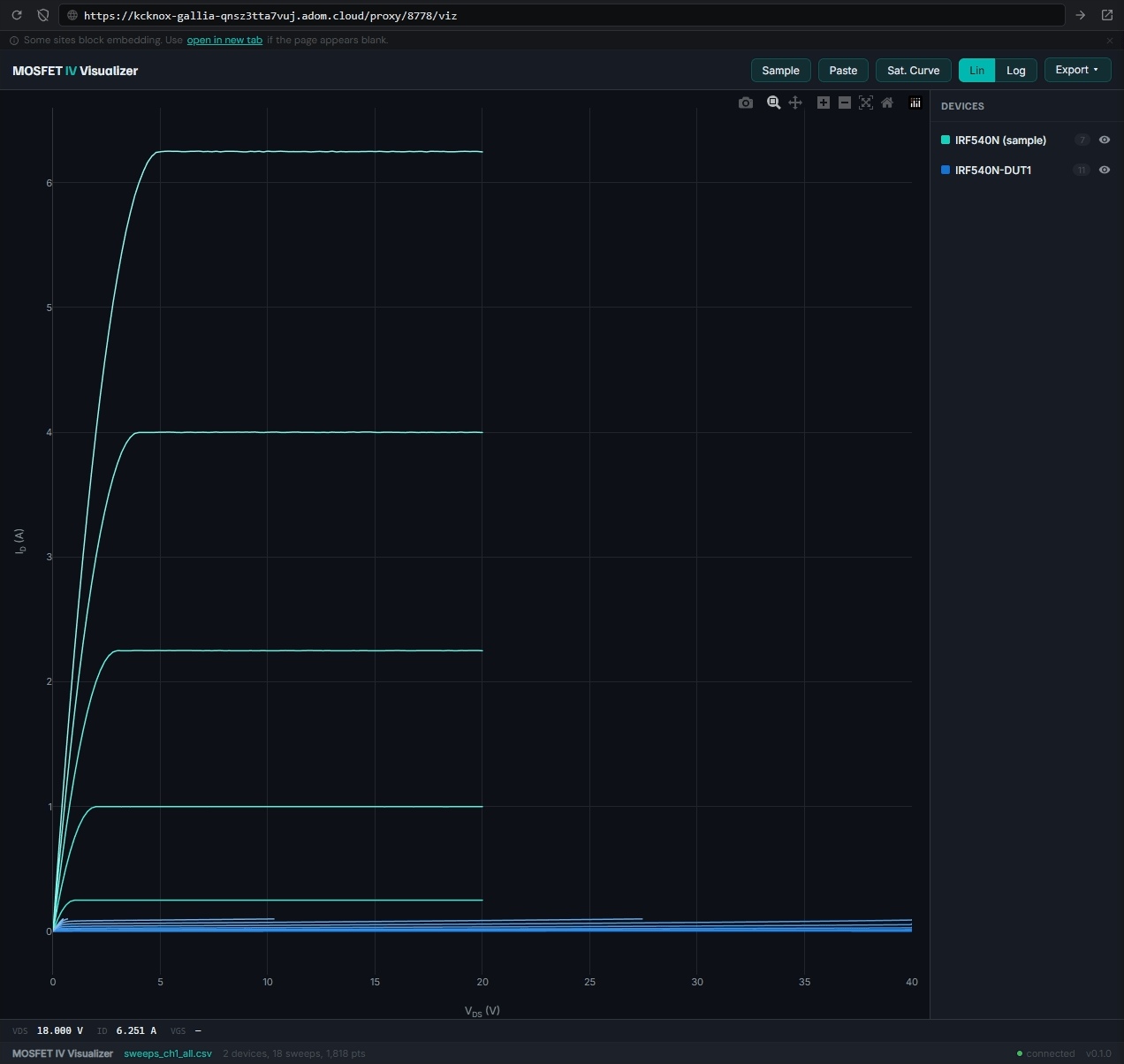The image size is (1124, 1064).
Task: Download plot as PNG camera icon
Action: point(746,103)
